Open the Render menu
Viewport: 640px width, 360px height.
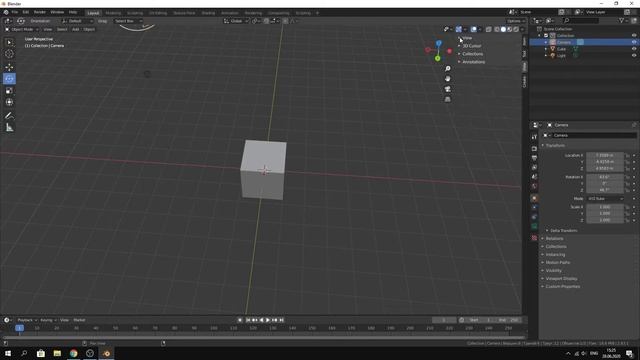pyautogui.click(x=40, y=12)
